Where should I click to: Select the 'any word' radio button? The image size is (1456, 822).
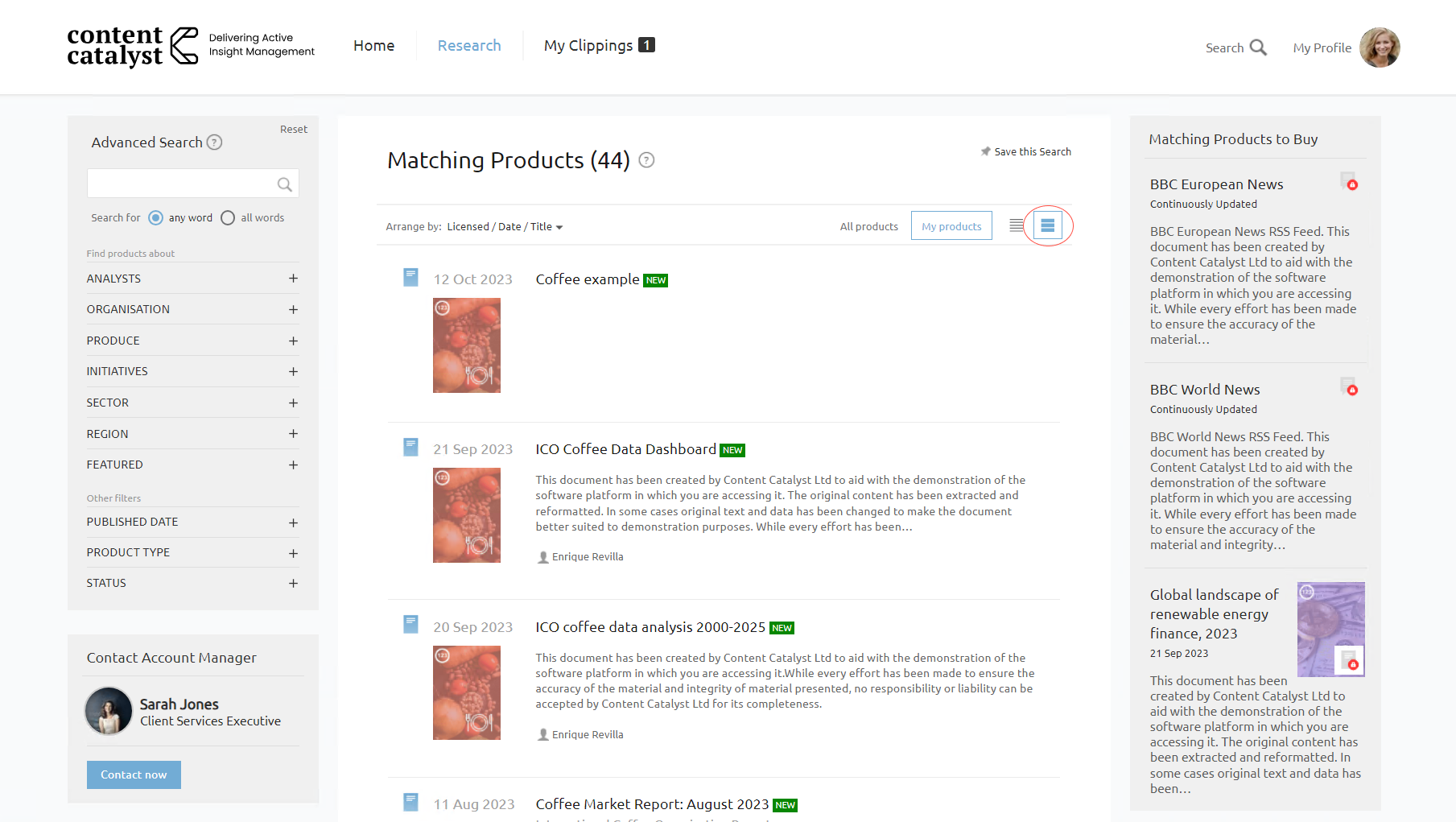pos(156,218)
